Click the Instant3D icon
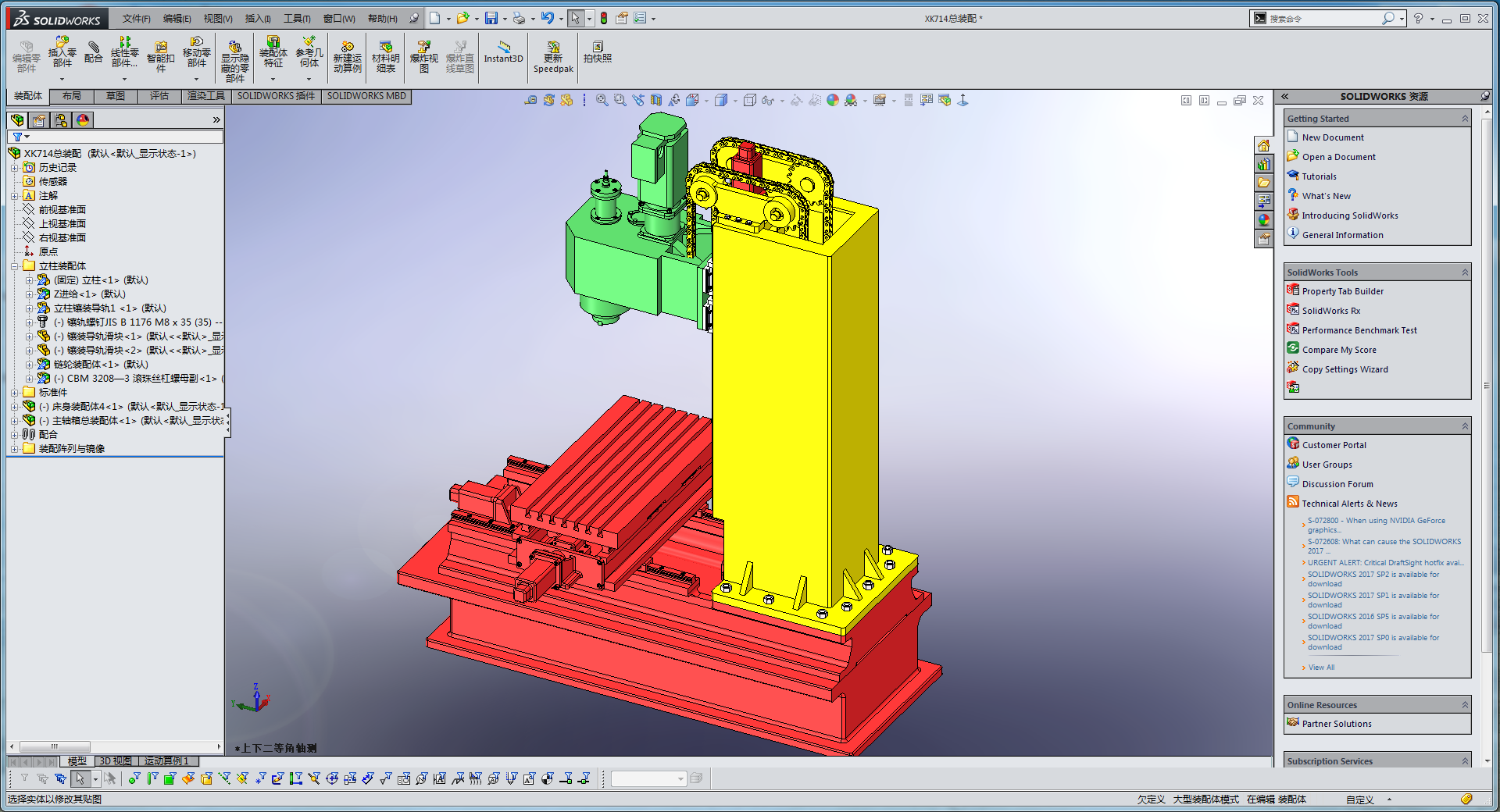The image size is (1500, 812). 503,52
